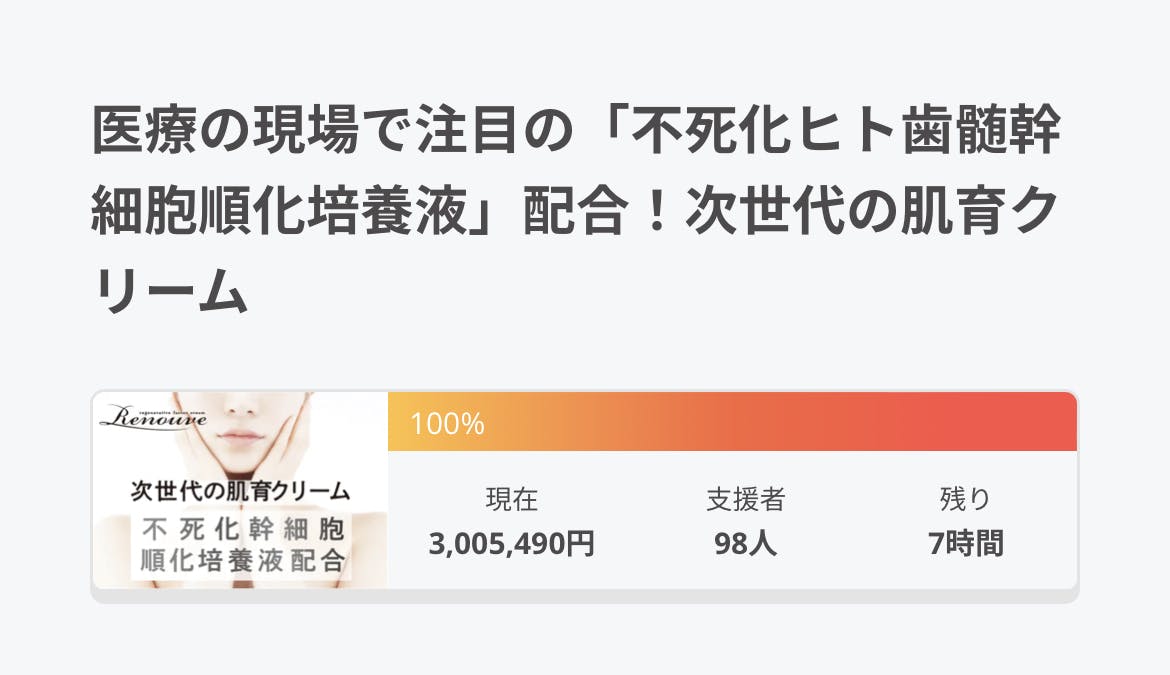This screenshot has height=675, width=1170.
Task: Click the 7時間 remaining time value
Action: point(965,544)
